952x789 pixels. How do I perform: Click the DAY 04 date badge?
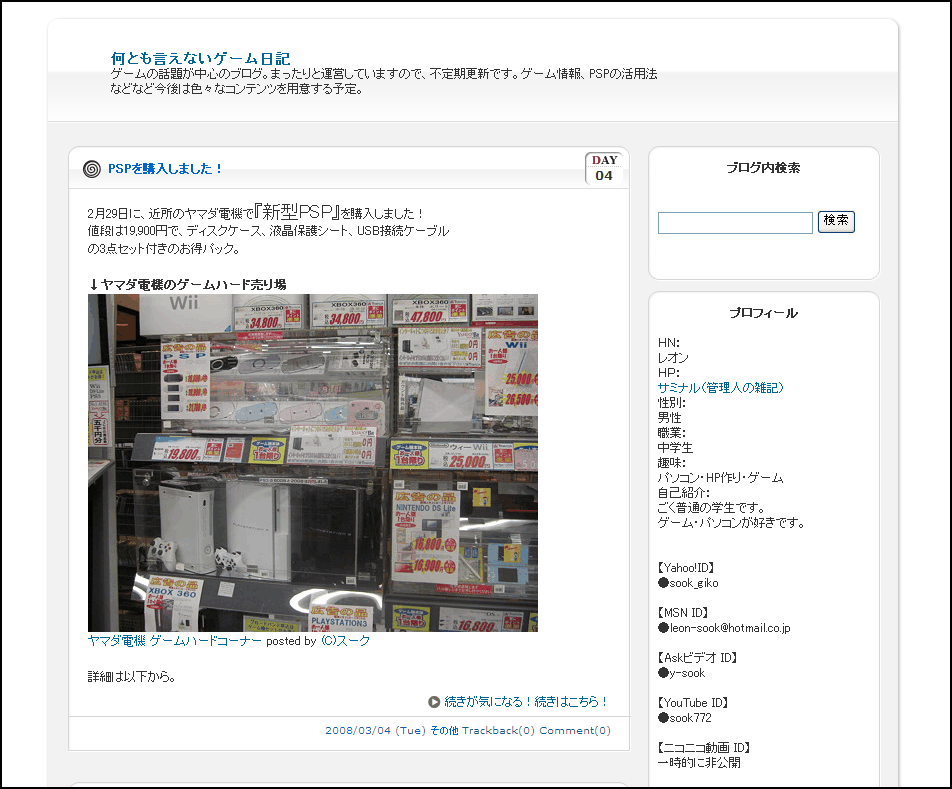point(604,168)
